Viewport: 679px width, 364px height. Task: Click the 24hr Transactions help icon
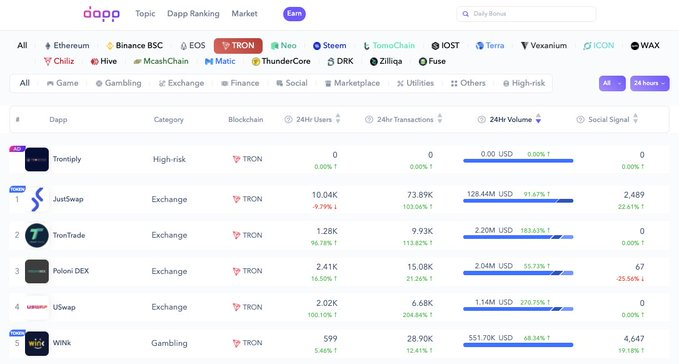coord(369,119)
